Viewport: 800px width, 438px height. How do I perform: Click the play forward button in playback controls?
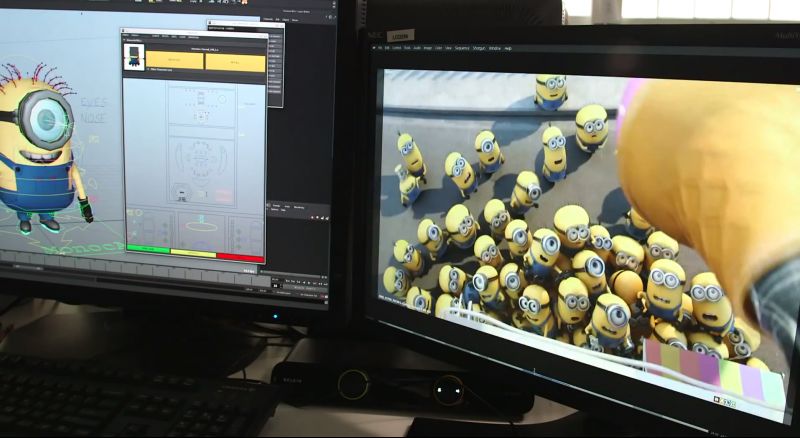[x=309, y=283]
